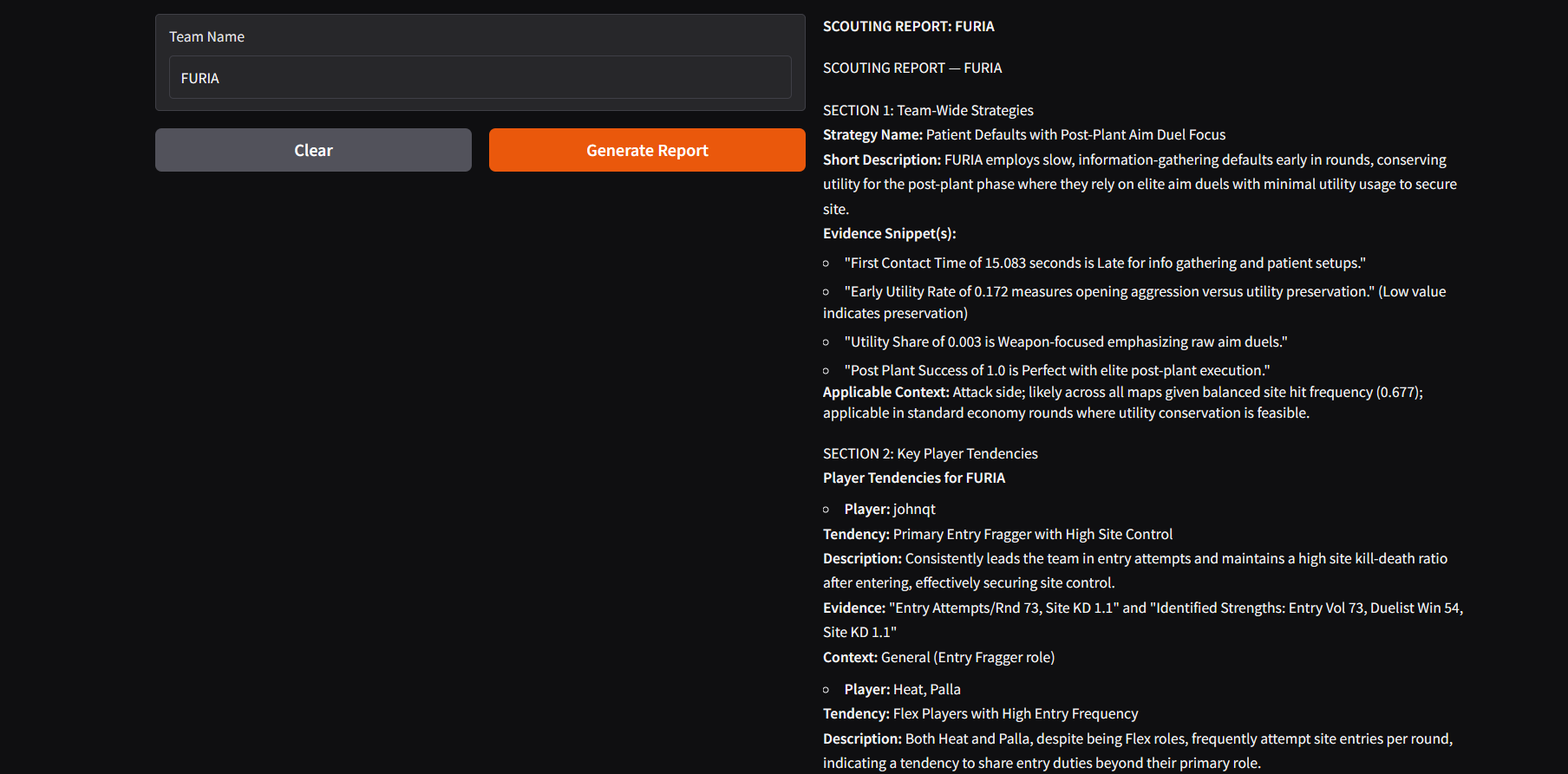Click the Generate Report button
The image size is (1568, 774).
(647, 150)
